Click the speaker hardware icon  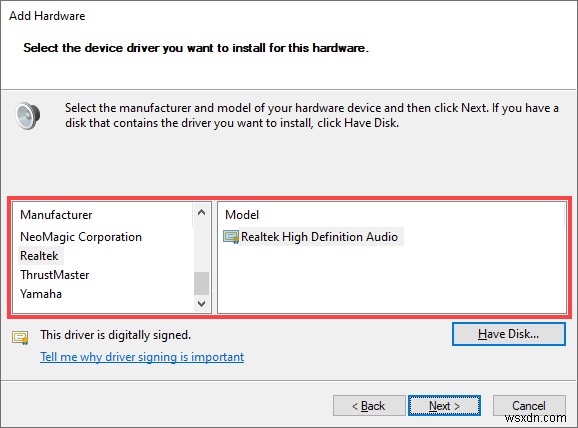point(28,115)
